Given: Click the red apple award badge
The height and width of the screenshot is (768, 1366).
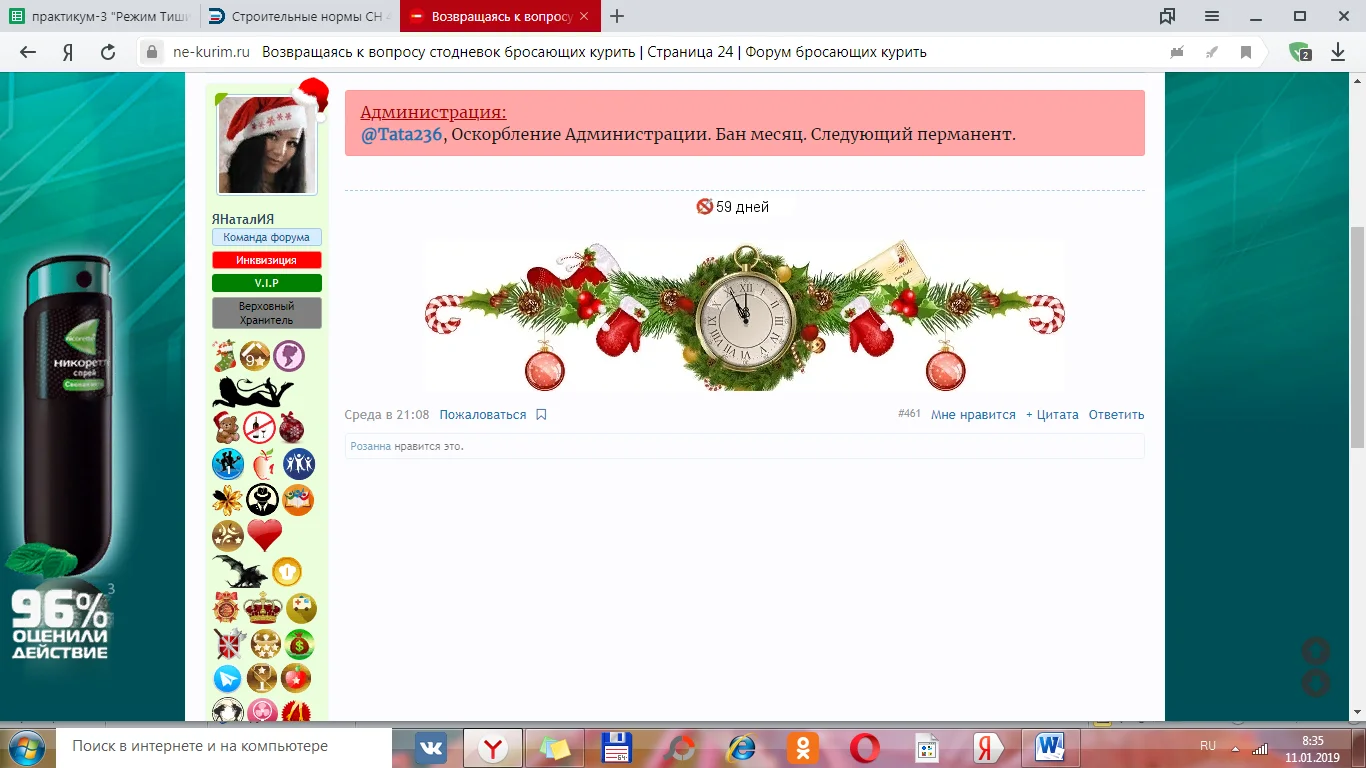Looking at the screenshot, I should click(264, 464).
